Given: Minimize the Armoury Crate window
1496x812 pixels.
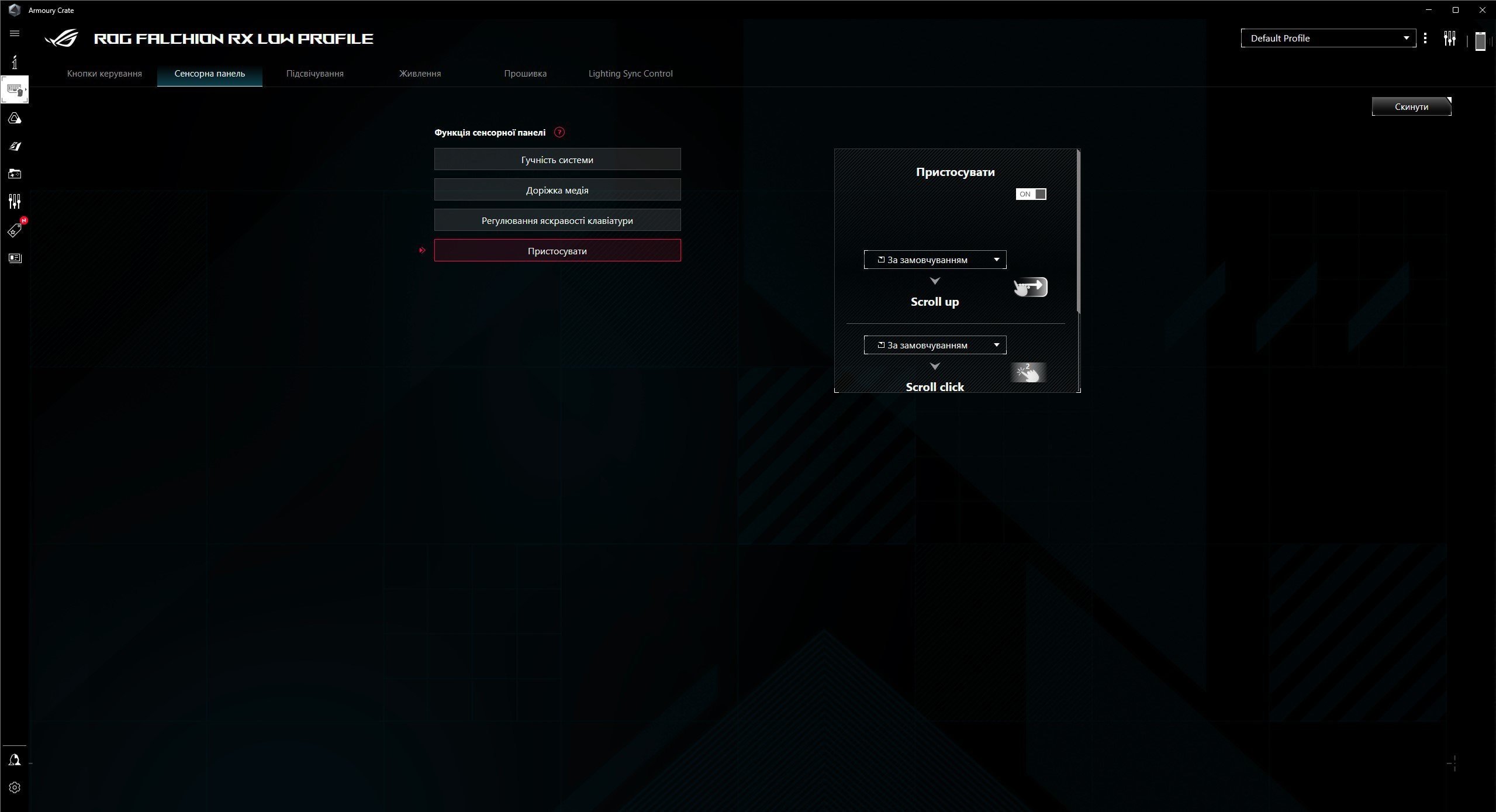Looking at the screenshot, I should point(1429,10).
